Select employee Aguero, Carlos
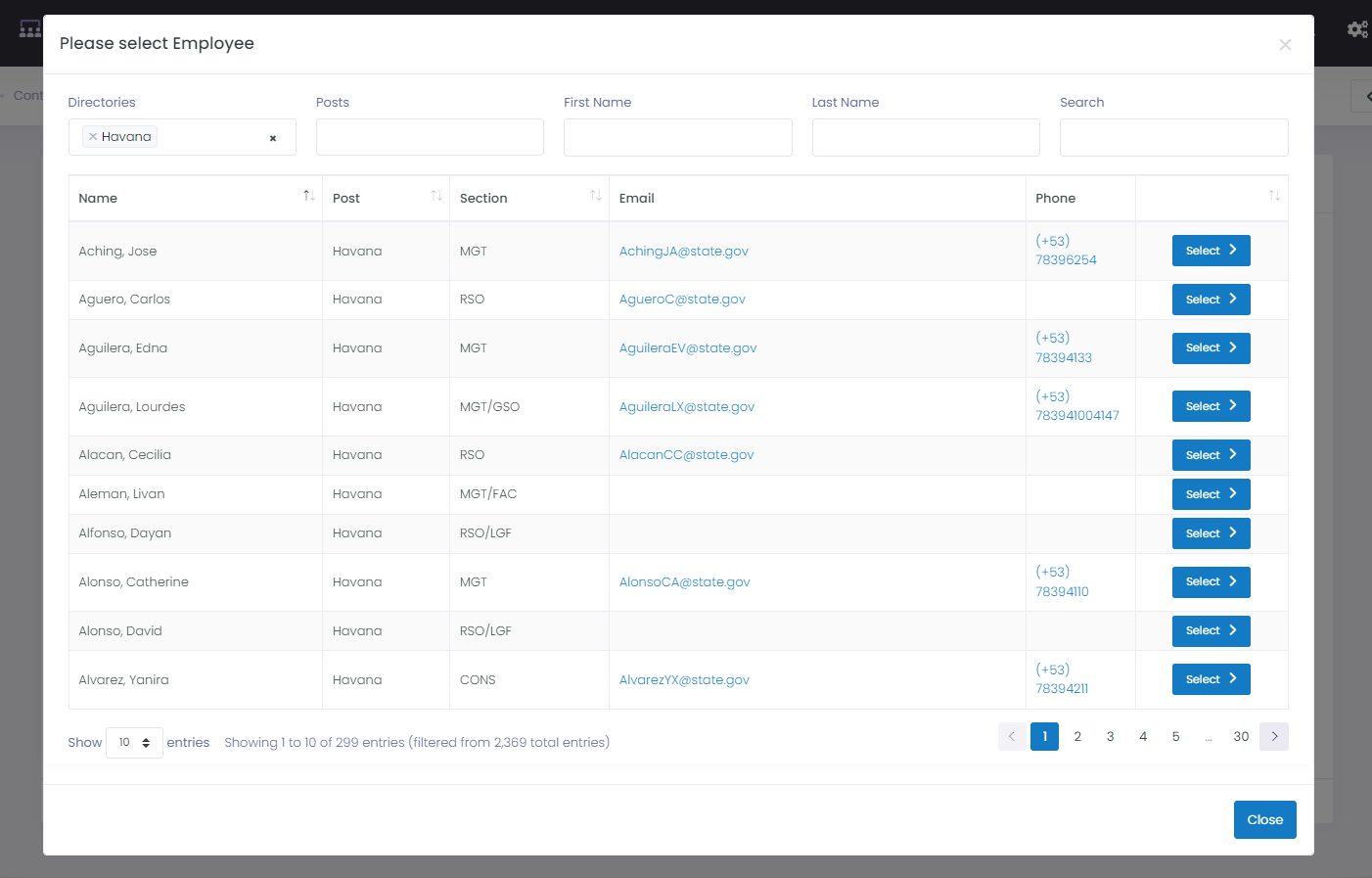The image size is (1372, 878). pyautogui.click(x=1212, y=300)
